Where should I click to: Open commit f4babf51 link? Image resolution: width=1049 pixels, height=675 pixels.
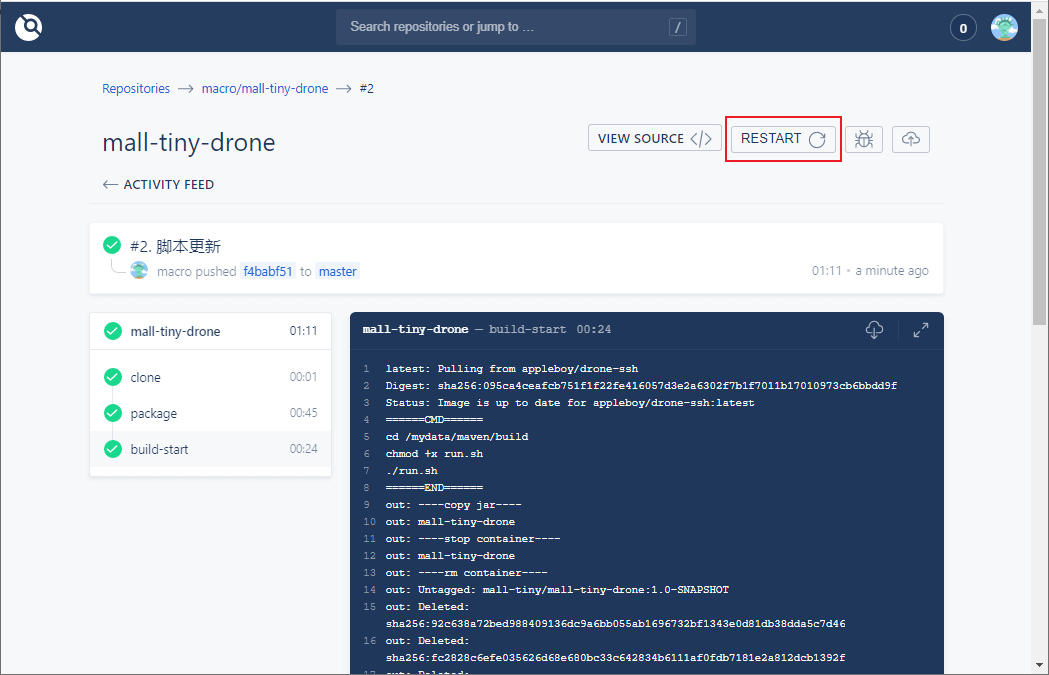tap(268, 271)
